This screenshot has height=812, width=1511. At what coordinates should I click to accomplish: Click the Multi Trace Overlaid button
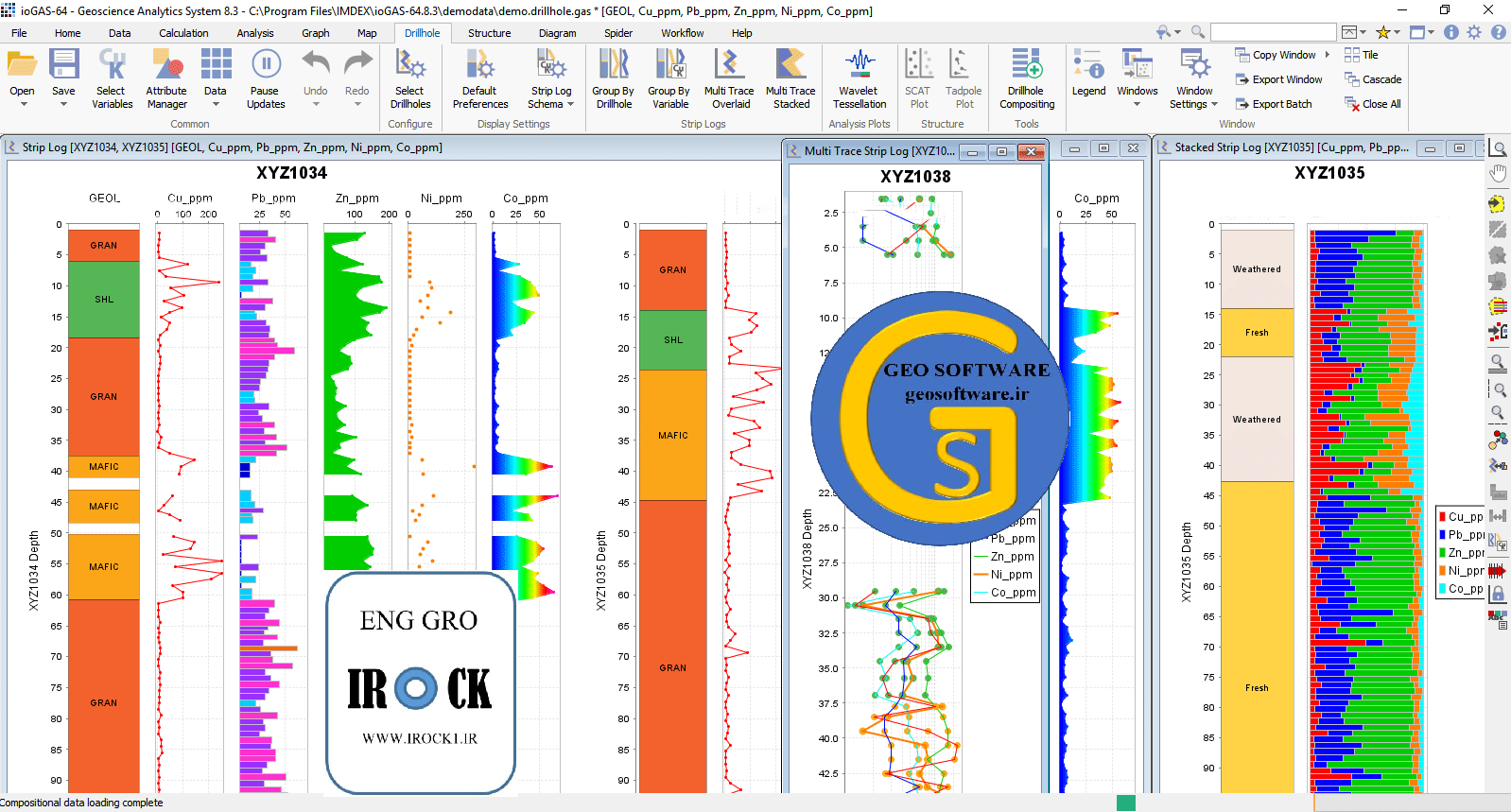(729, 78)
